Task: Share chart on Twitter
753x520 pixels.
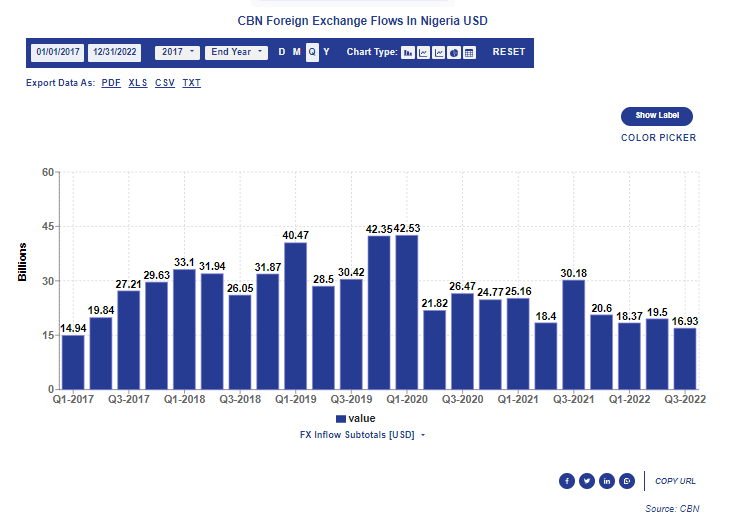Action: coord(587,481)
